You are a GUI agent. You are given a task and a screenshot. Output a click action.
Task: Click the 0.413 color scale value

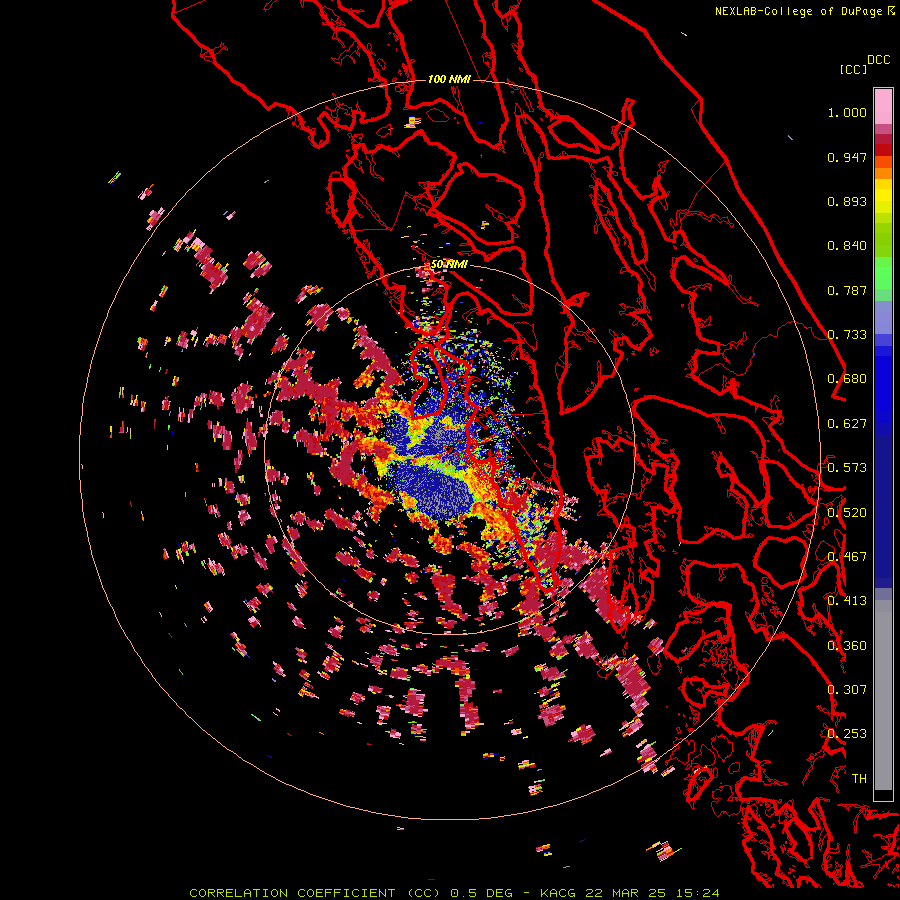pyautogui.click(x=847, y=601)
